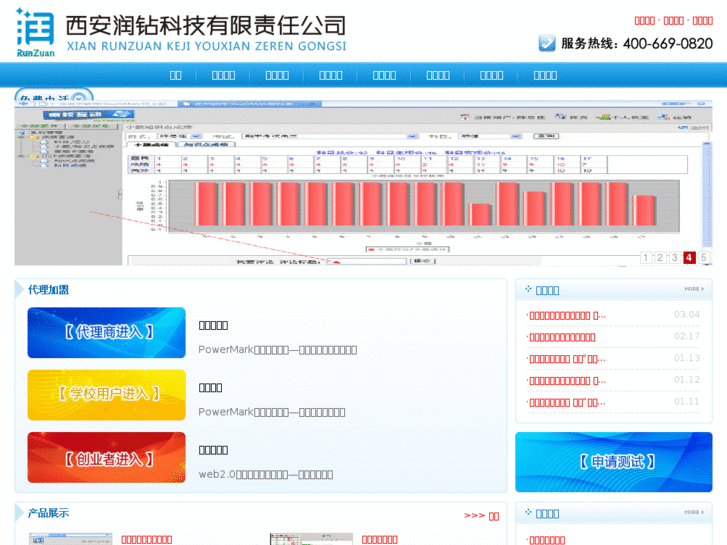The width and height of the screenshot is (727, 545).
Task: Open the 创业者进入 red banner
Action: coord(106,458)
